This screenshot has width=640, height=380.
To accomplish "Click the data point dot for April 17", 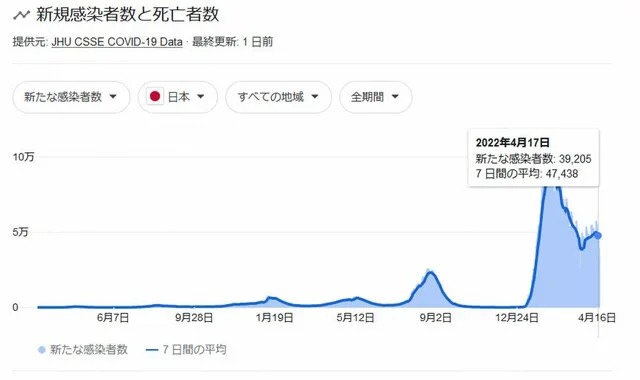I will pos(598,236).
